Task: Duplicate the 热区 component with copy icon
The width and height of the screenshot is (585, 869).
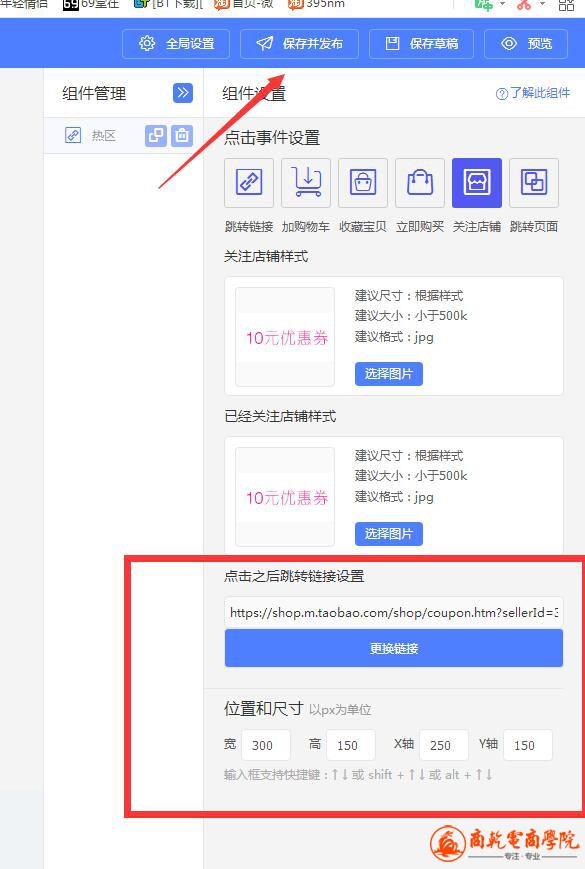Action: (156, 135)
